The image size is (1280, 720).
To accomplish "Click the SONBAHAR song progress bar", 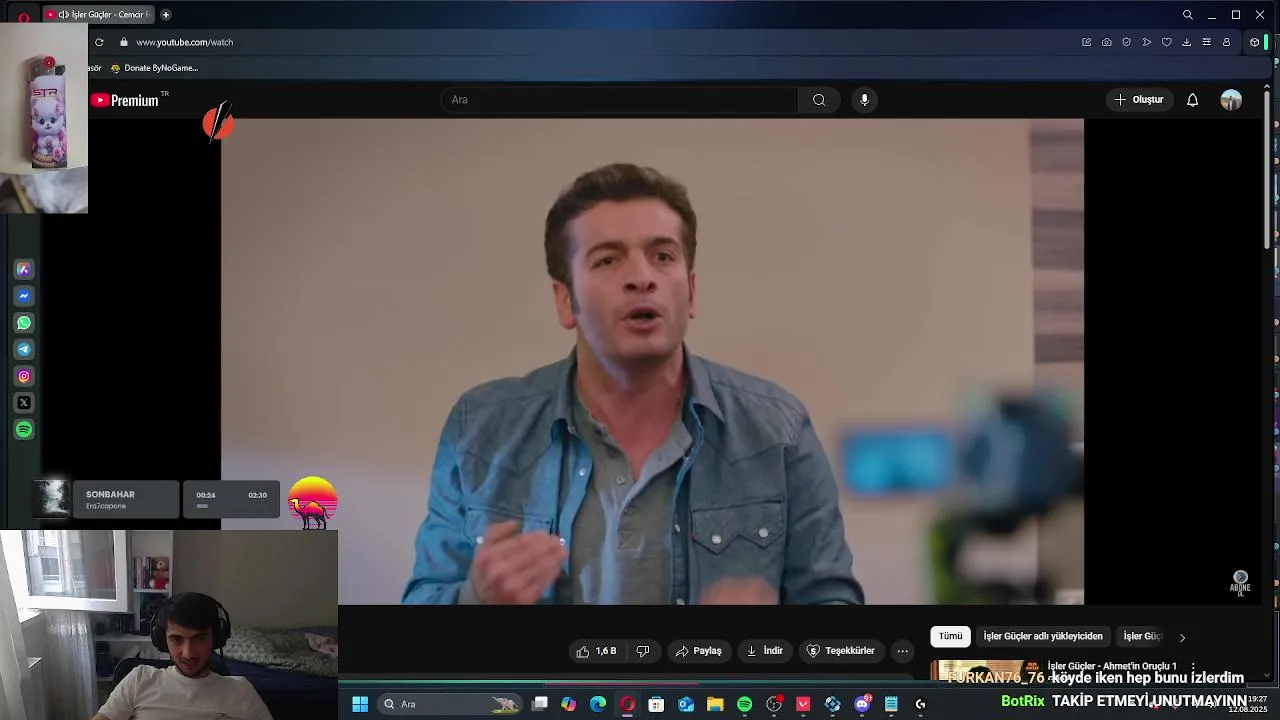I will point(232,506).
